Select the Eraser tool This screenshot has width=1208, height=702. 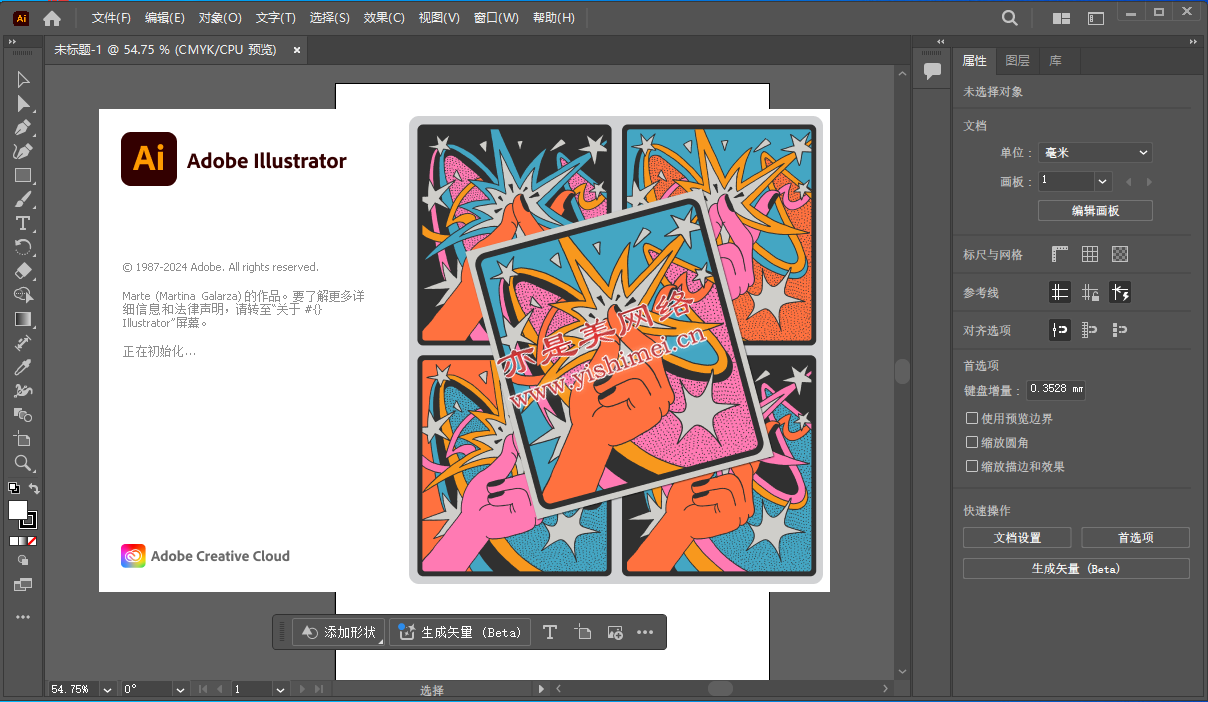tap(23, 271)
